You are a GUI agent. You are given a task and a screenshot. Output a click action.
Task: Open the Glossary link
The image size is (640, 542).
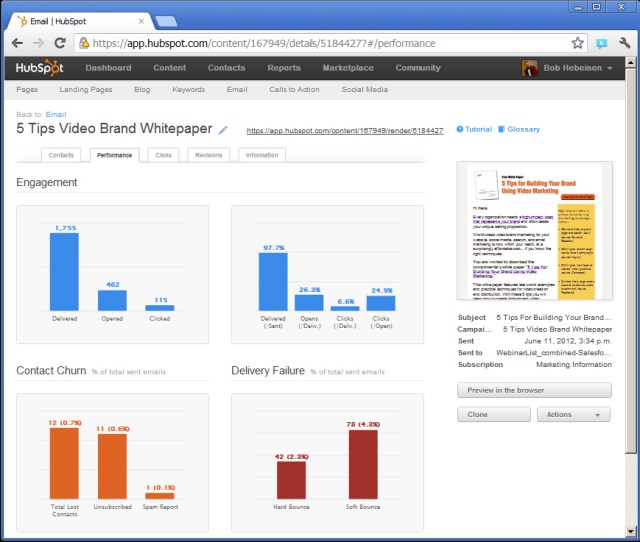pos(519,130)
